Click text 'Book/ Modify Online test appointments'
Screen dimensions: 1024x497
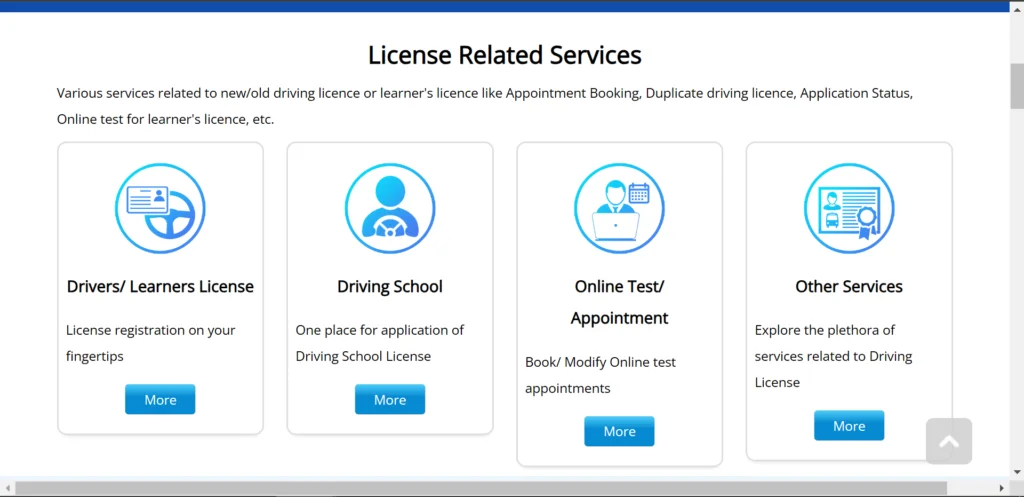(x=601, y=375)
